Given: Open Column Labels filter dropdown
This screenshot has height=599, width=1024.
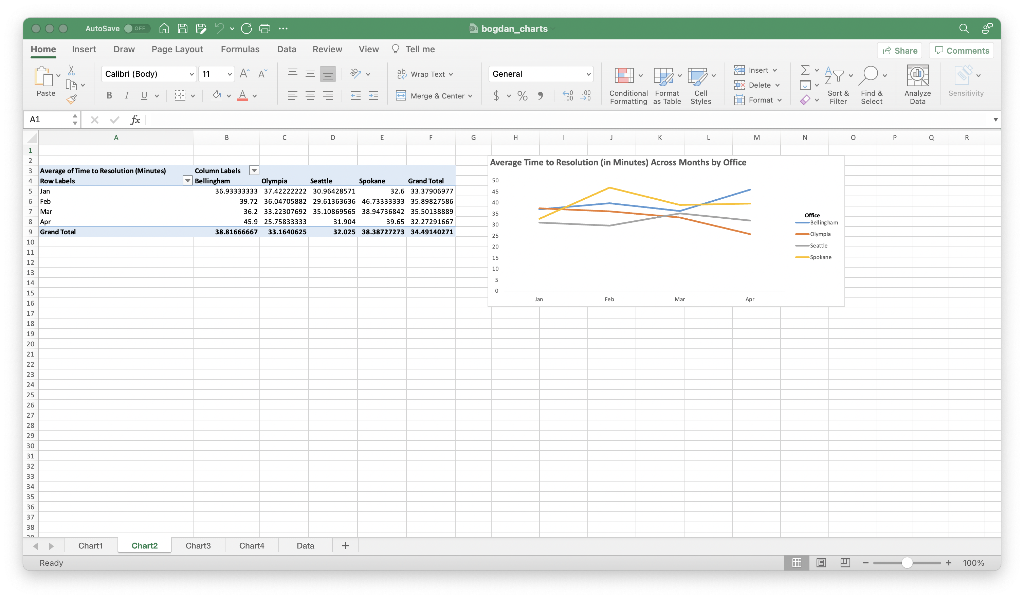Looking at the screenshot, I should click(x=254, y=170).
